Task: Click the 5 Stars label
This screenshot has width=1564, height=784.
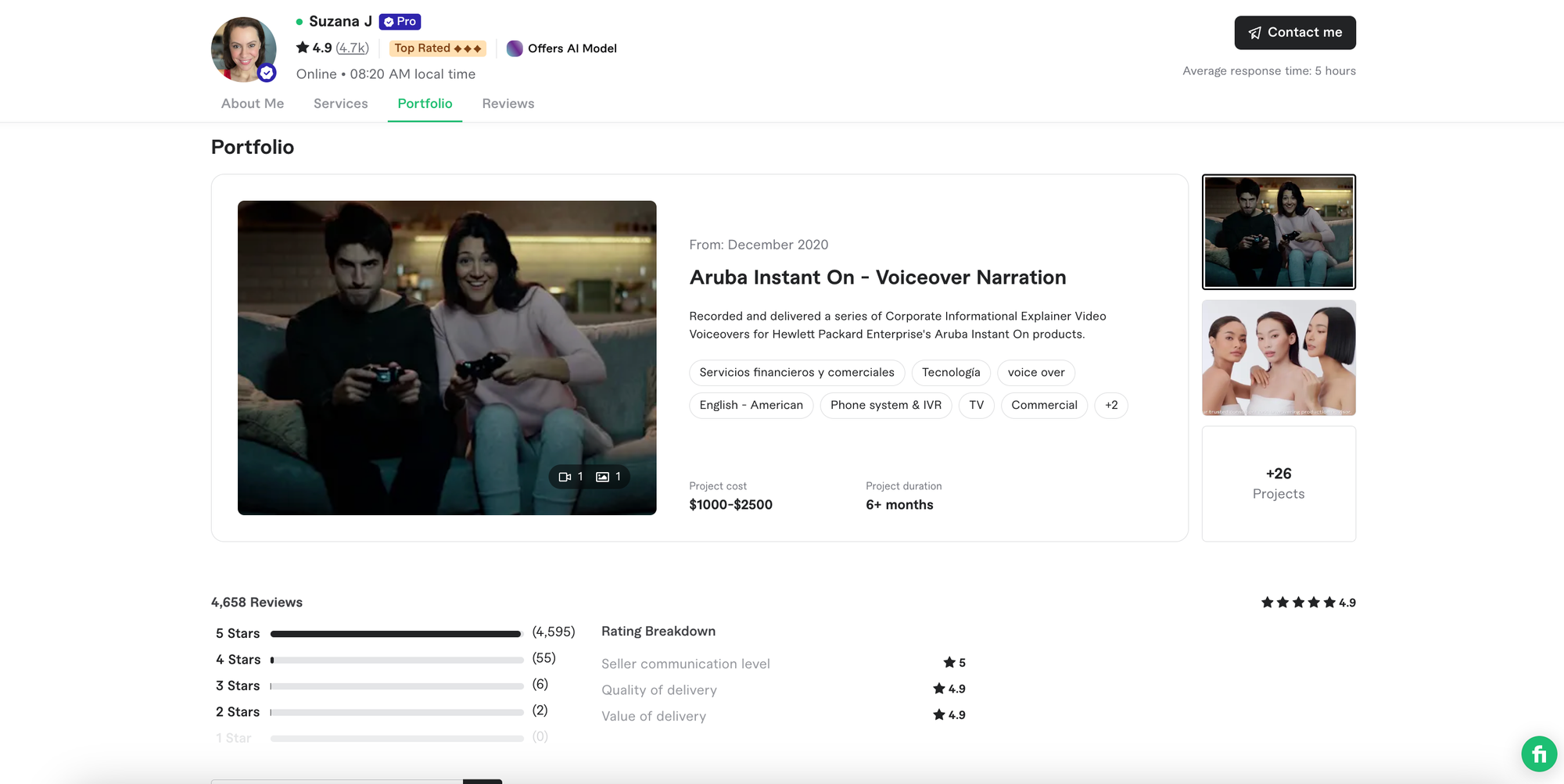Action: (x=238, y=634)
